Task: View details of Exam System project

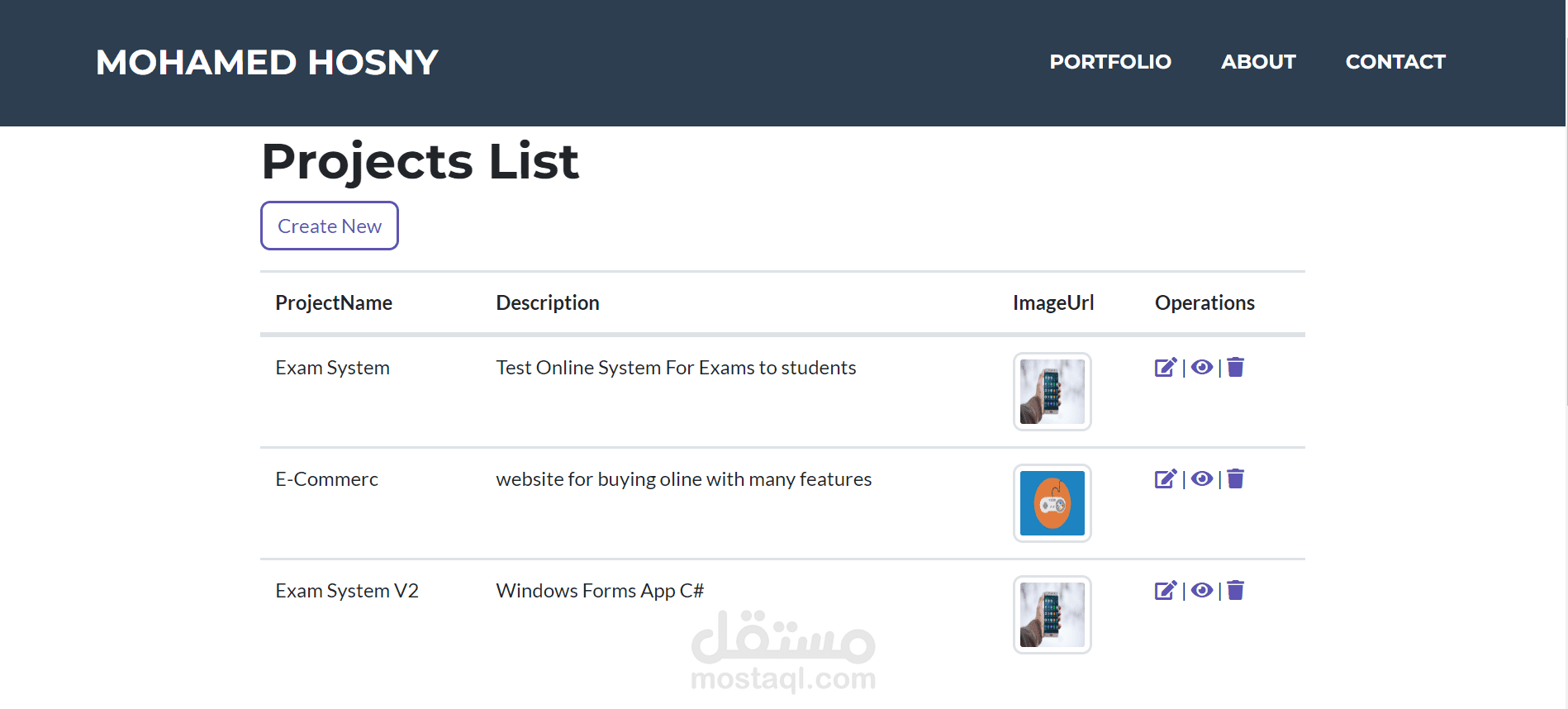Action: tap(1202, 368)
